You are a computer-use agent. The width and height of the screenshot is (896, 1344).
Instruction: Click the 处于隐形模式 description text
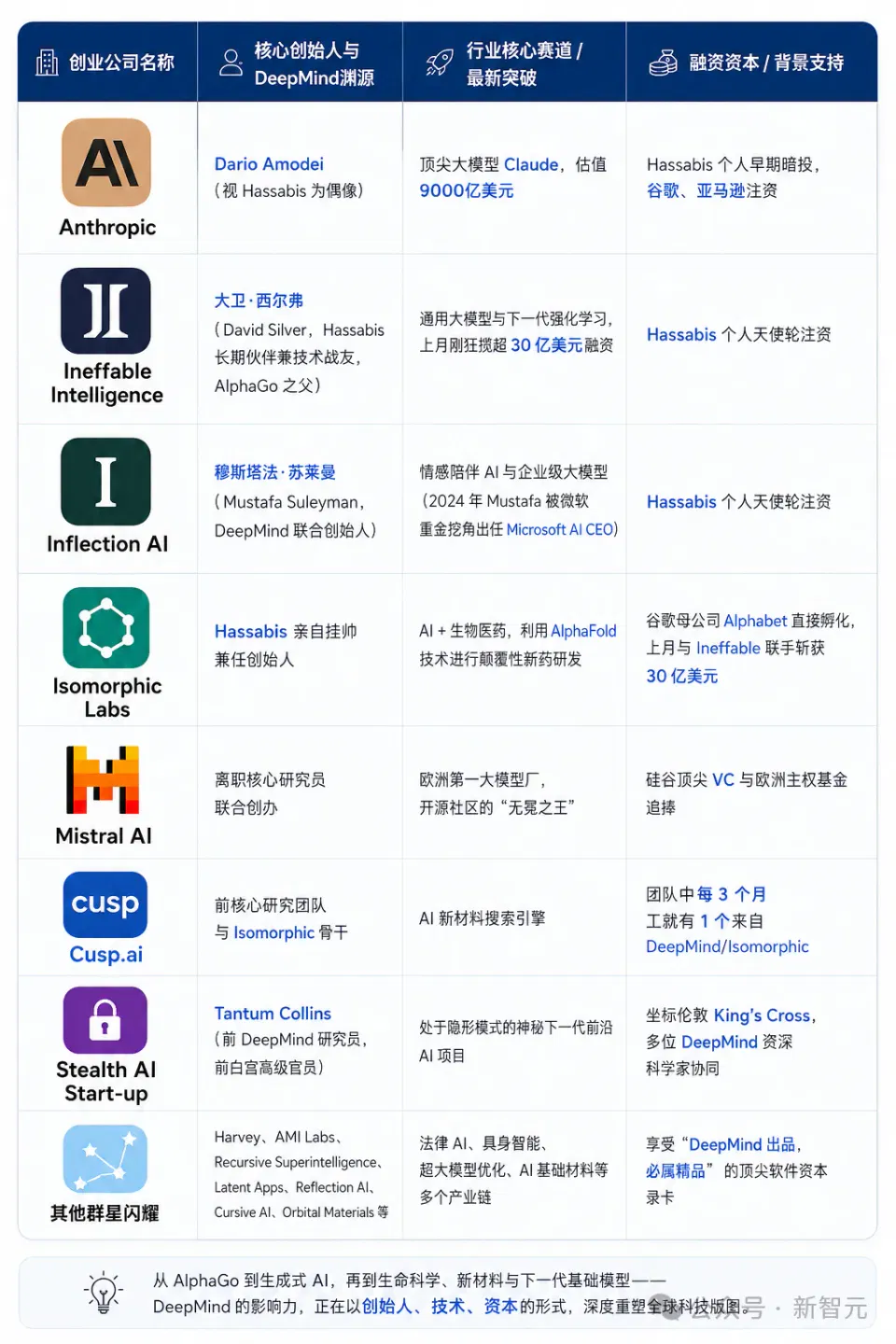(516, 1028)
